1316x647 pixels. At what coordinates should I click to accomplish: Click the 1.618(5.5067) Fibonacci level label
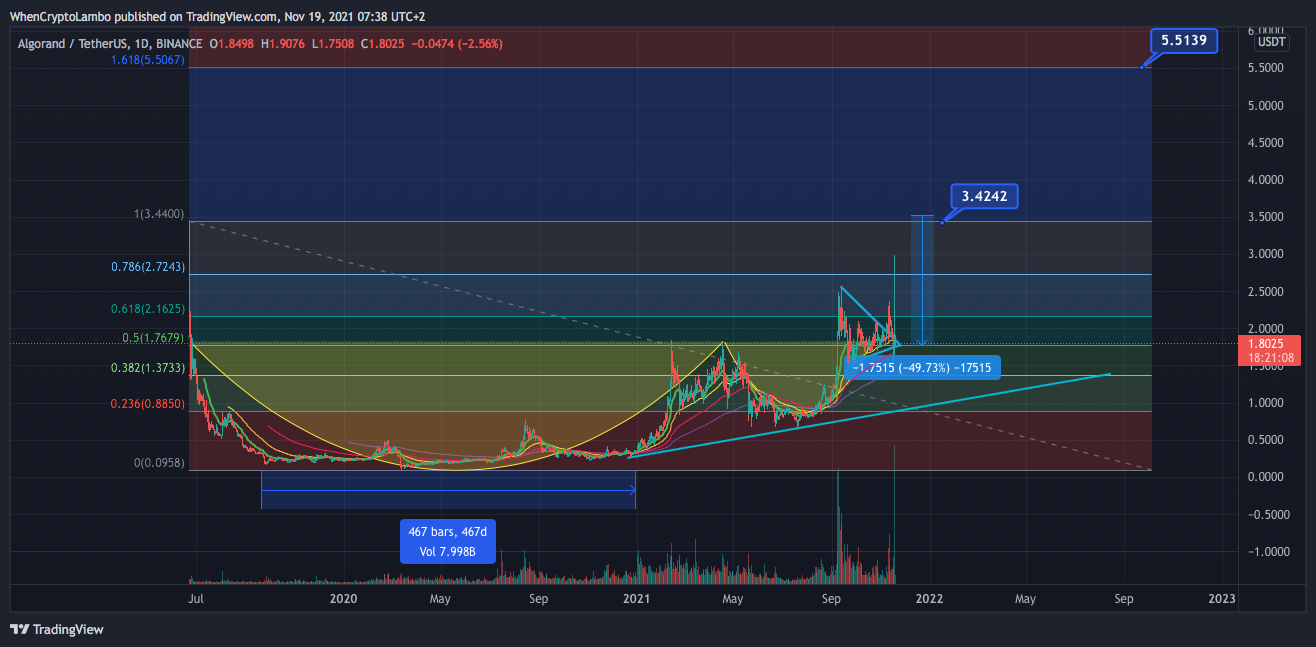click(x=148, y=60)
